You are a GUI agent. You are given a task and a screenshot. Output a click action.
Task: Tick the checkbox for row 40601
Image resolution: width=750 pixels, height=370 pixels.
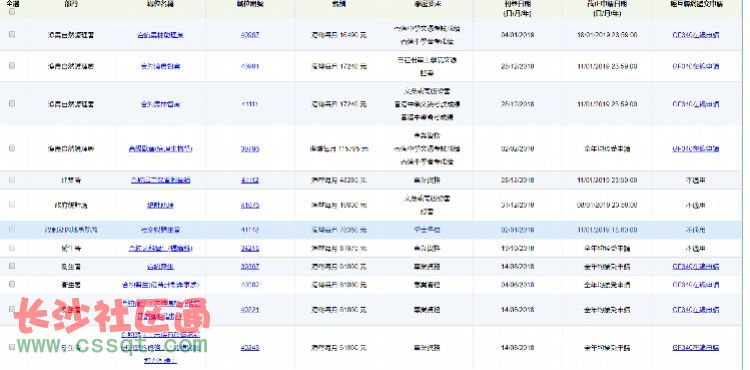pos(12,65)
